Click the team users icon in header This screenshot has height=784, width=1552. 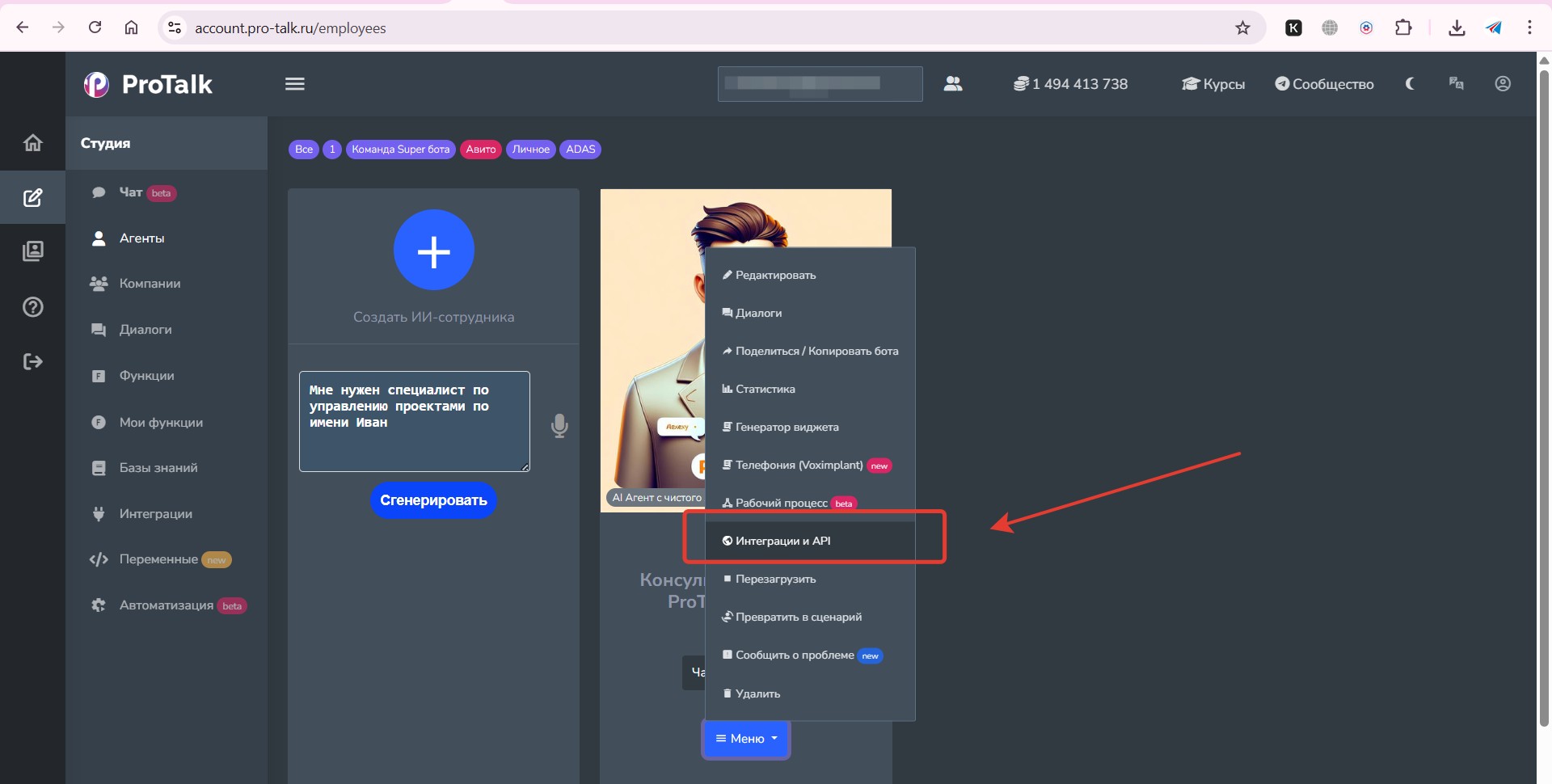click(953, 84)
